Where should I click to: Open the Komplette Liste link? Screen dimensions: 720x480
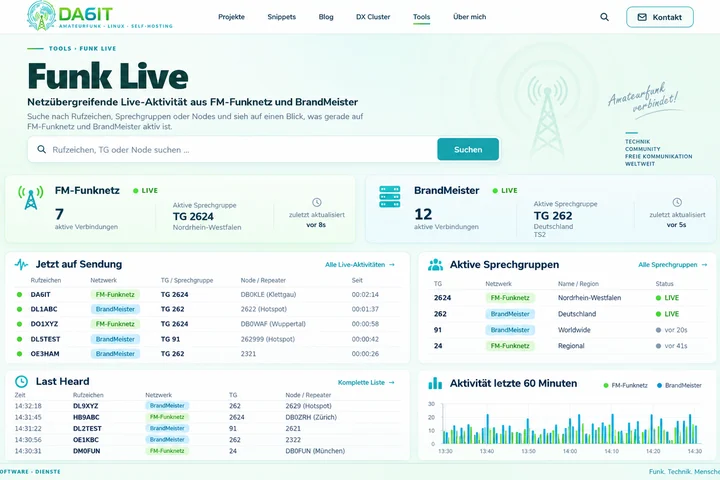tap(366, 382)
